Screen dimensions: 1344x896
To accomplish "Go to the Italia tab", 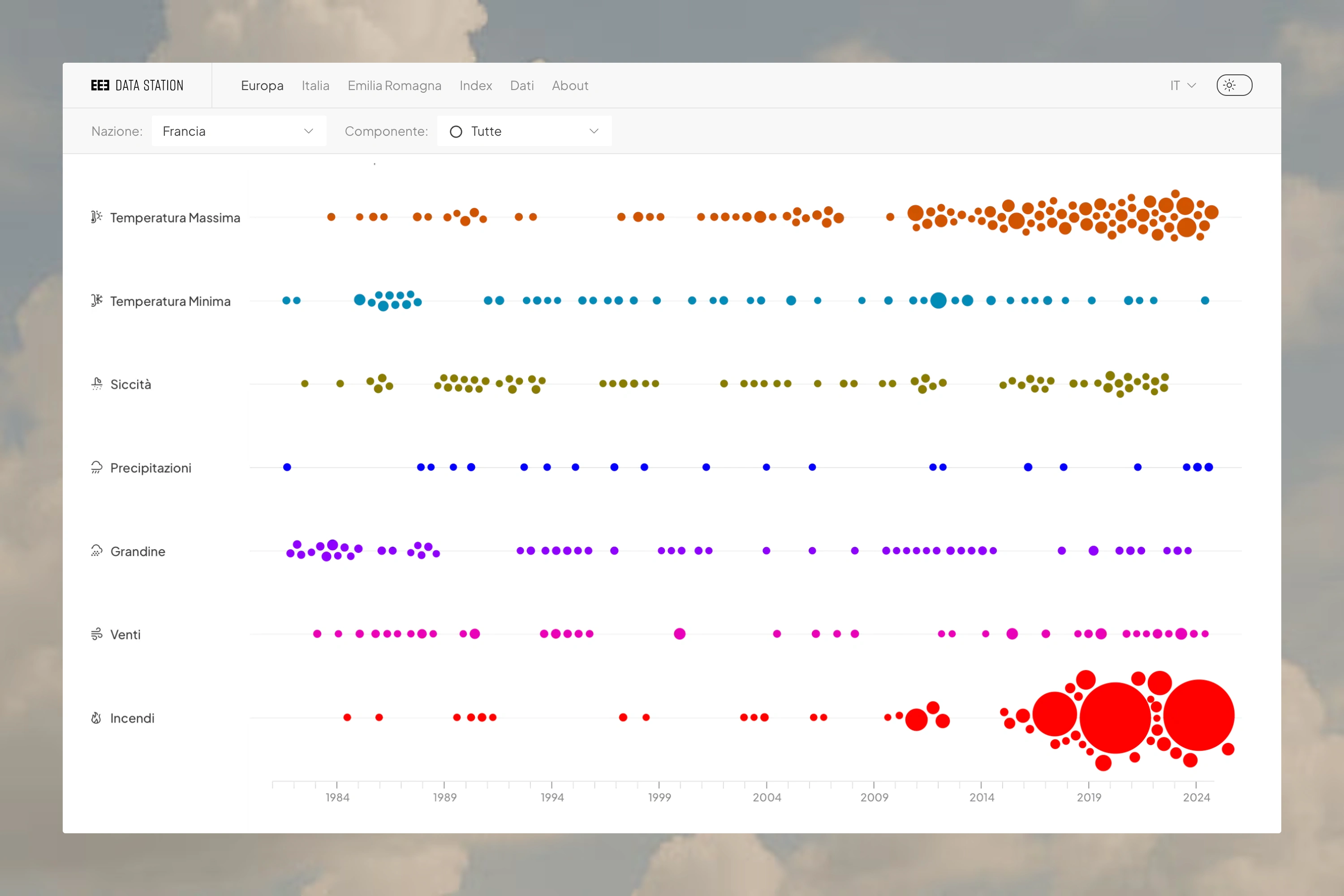I will (315, 85).
